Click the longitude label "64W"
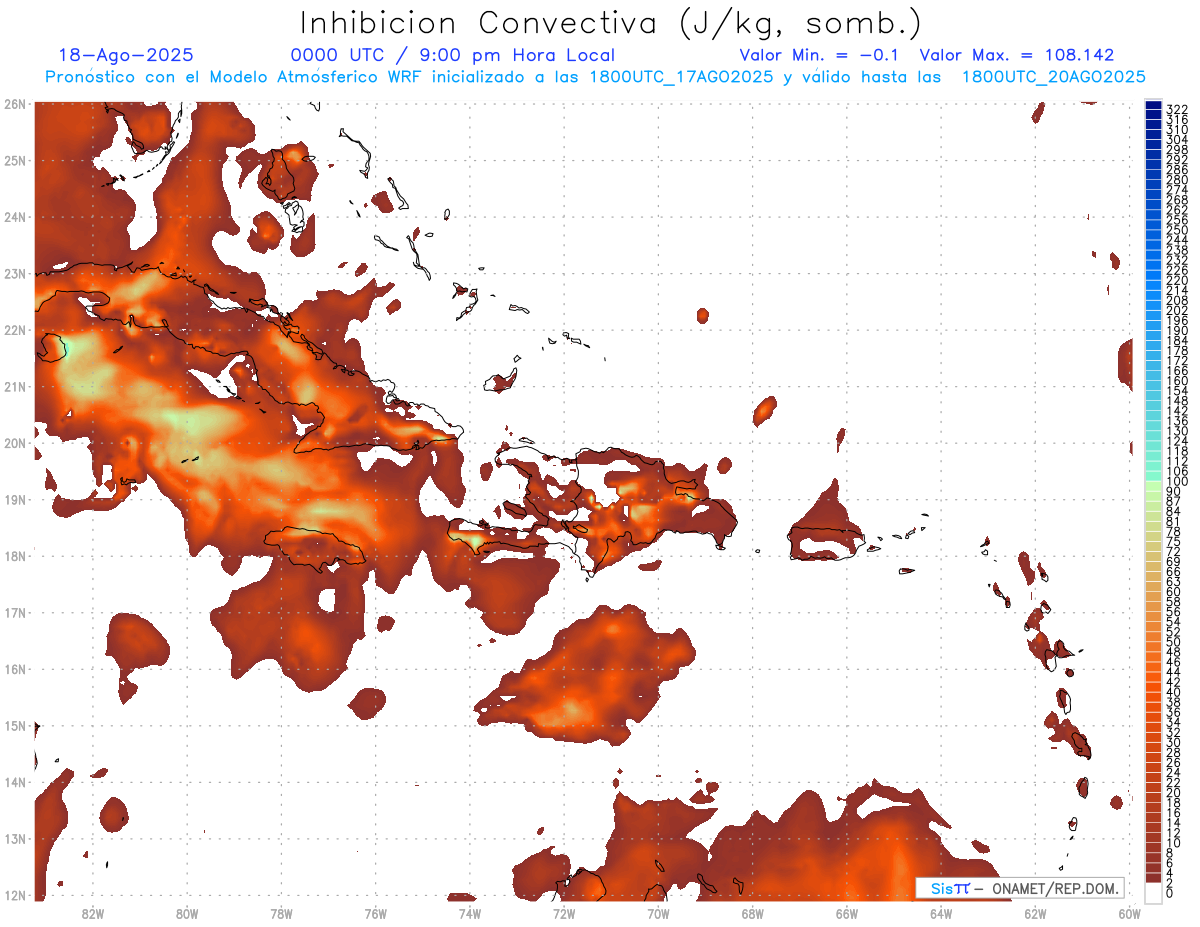 point(941,913)
